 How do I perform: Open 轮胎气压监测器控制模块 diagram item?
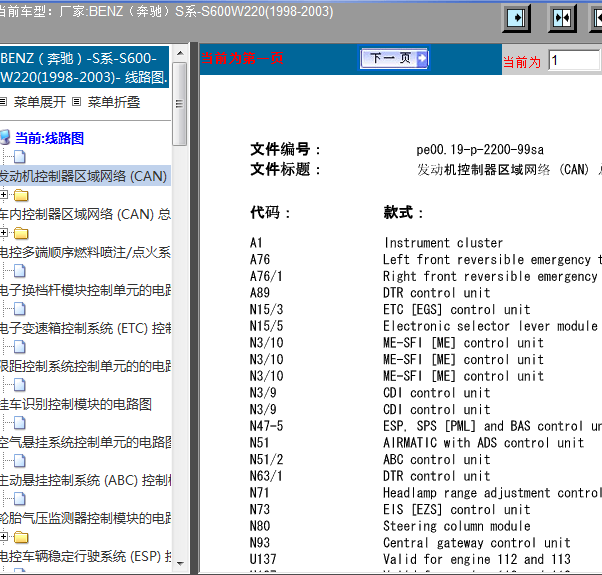click(85, 518)
